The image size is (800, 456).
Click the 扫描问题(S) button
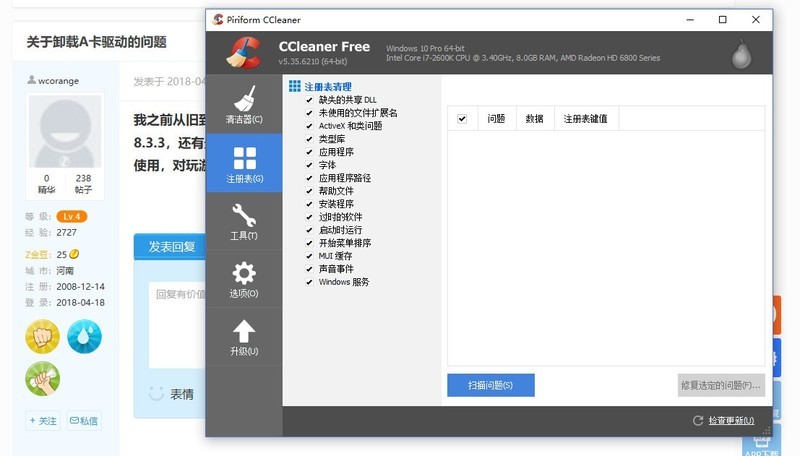click(491, 385)
